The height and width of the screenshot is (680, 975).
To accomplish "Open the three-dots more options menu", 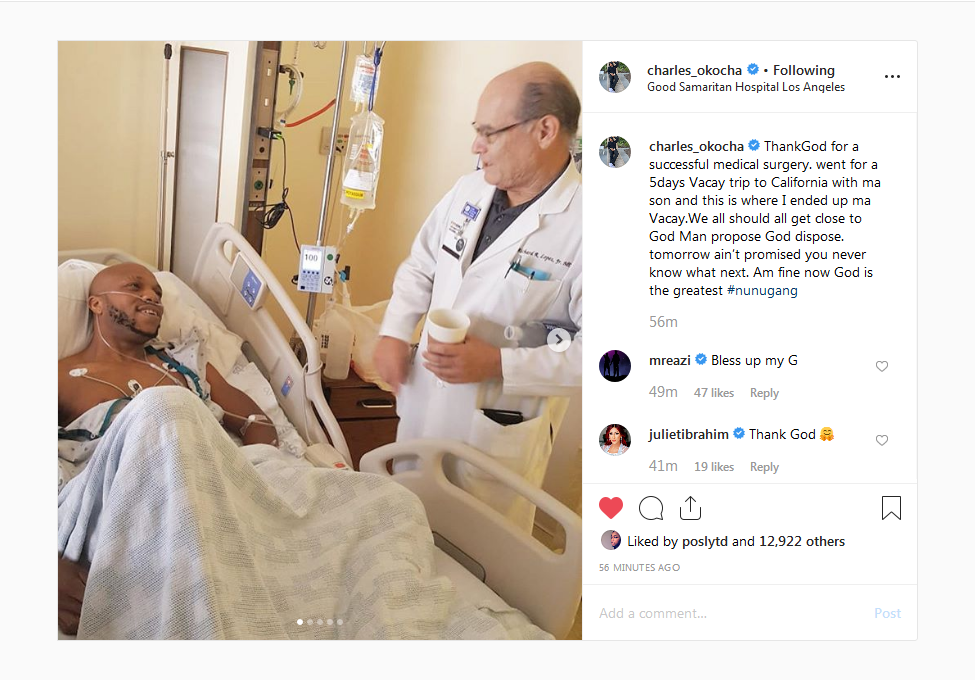I will [x=892, y=76].
